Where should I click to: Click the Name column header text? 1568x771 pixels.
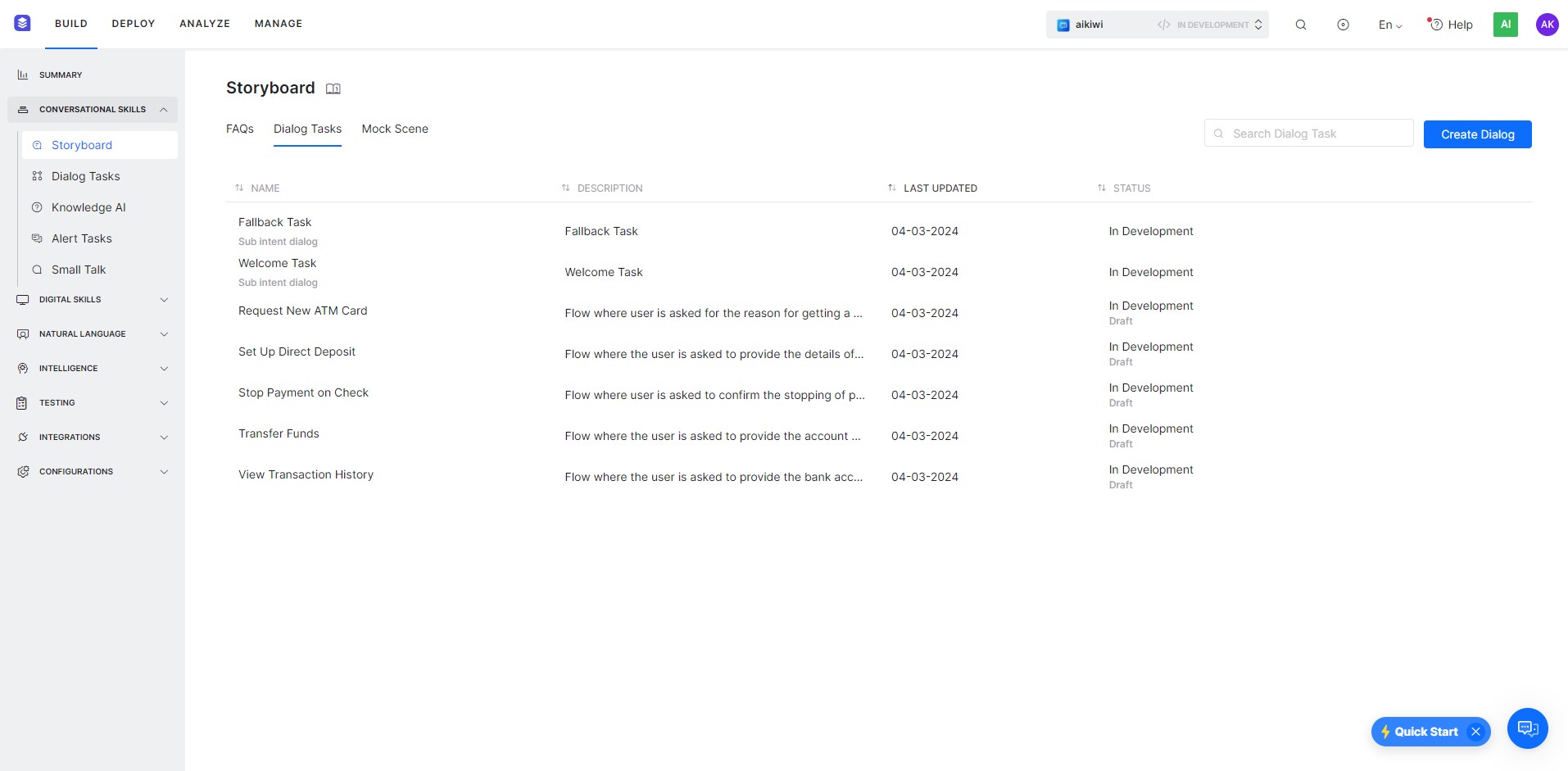[265, 188]
